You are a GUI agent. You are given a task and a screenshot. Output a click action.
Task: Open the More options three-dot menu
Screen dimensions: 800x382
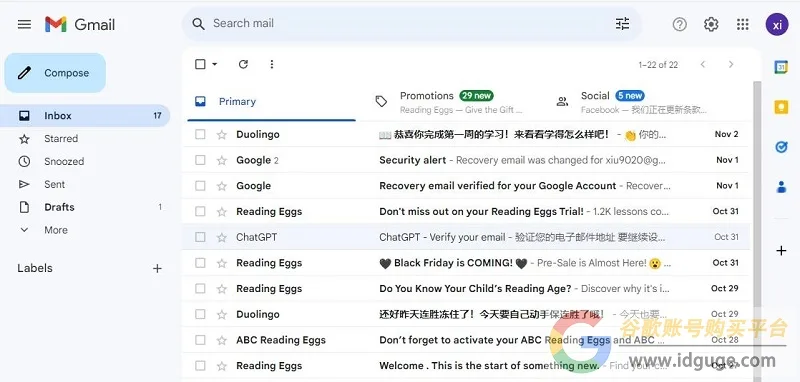point(271,64)
